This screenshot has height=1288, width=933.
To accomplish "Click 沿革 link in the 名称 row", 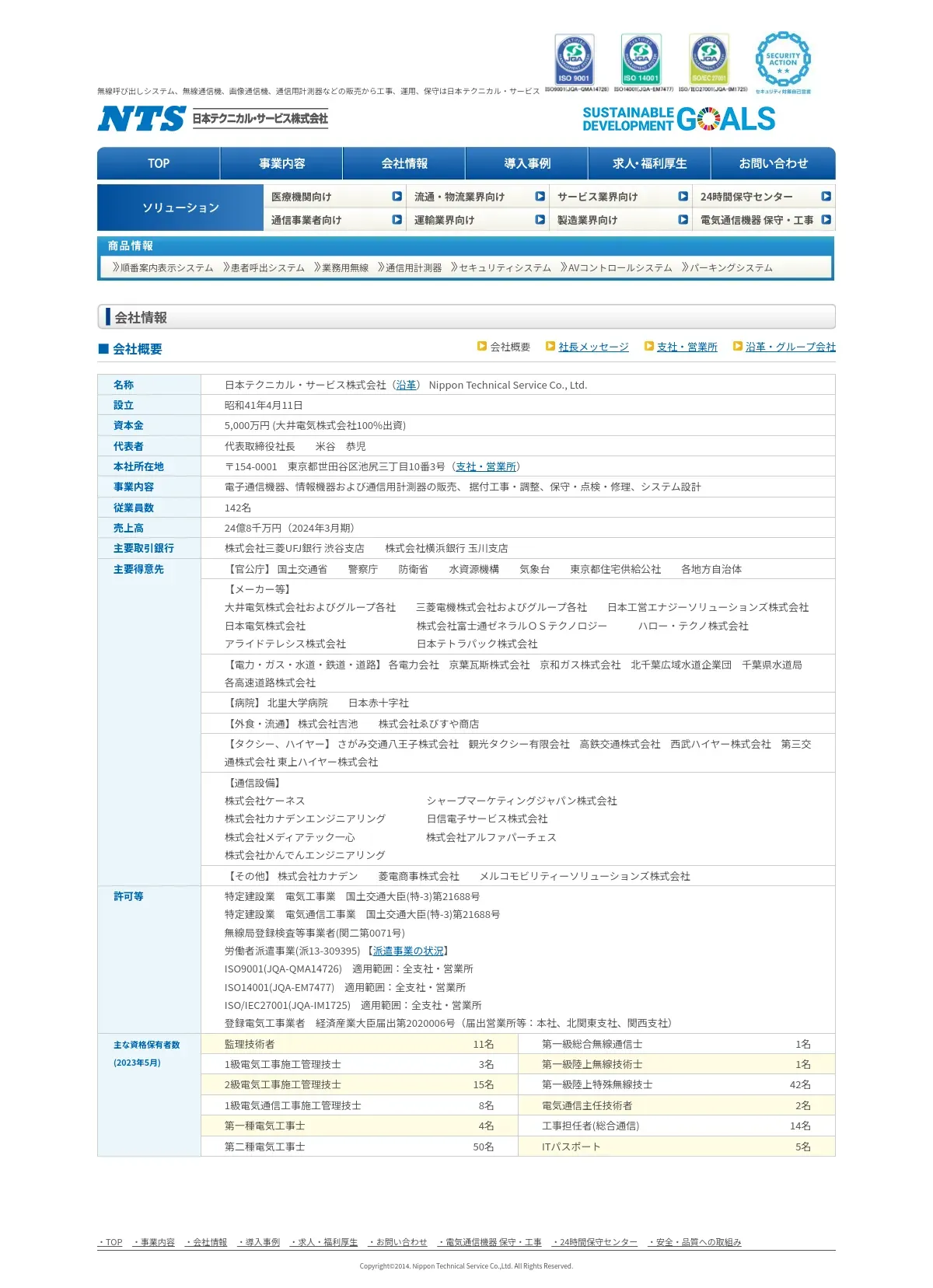I will coord(406,385).
